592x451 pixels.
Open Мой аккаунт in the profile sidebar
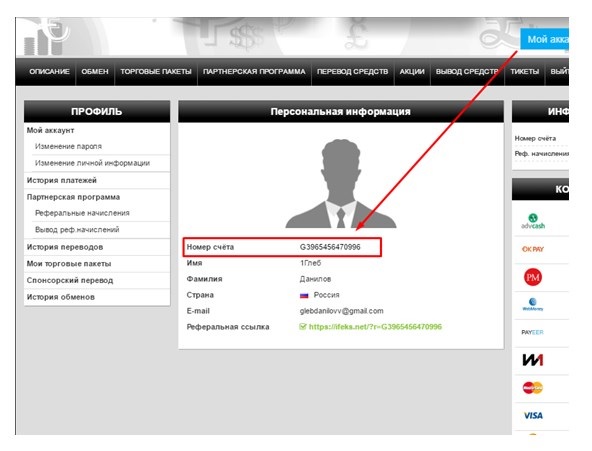tap(51, 131)
